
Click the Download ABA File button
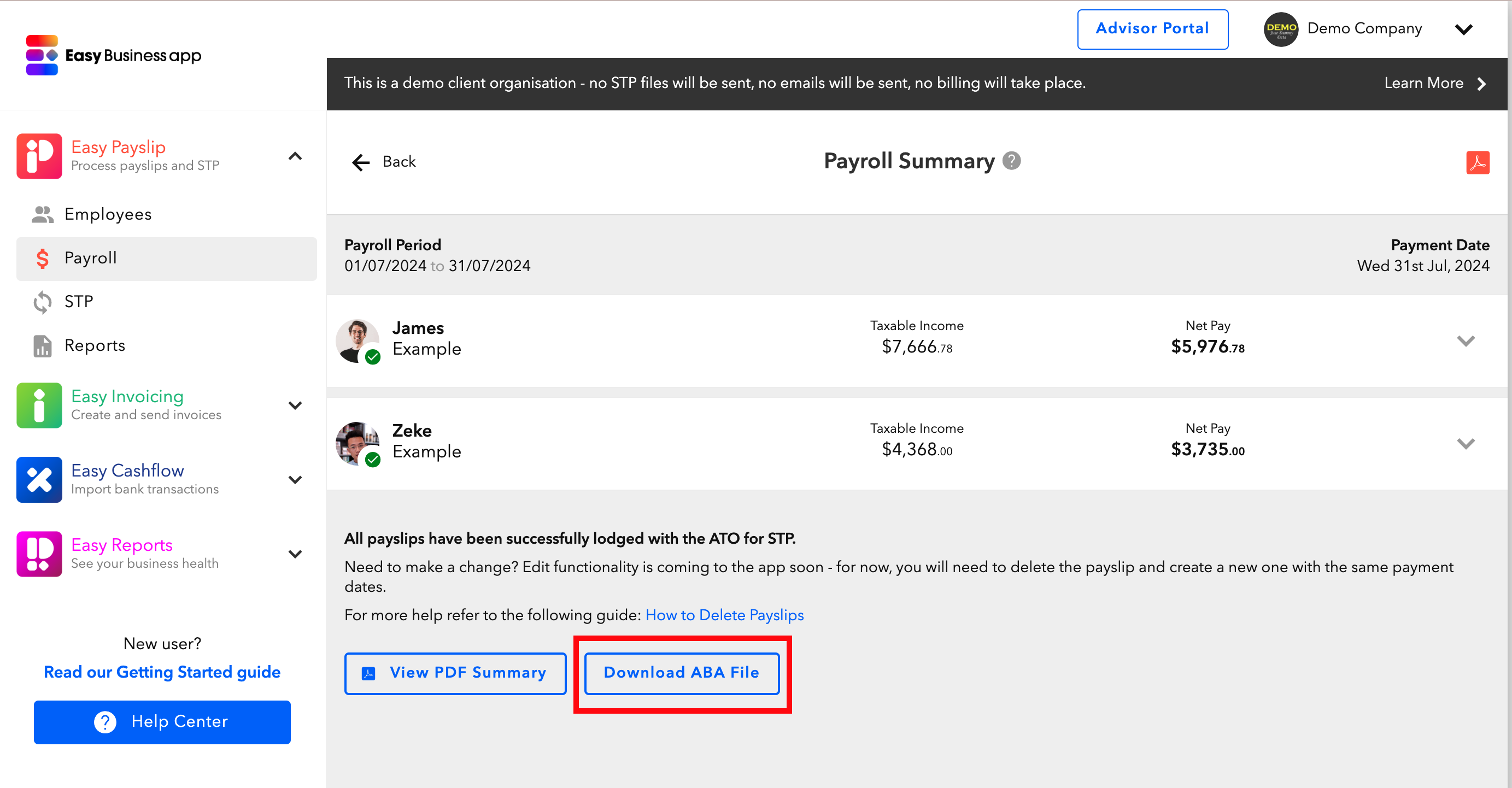(681, 672)
